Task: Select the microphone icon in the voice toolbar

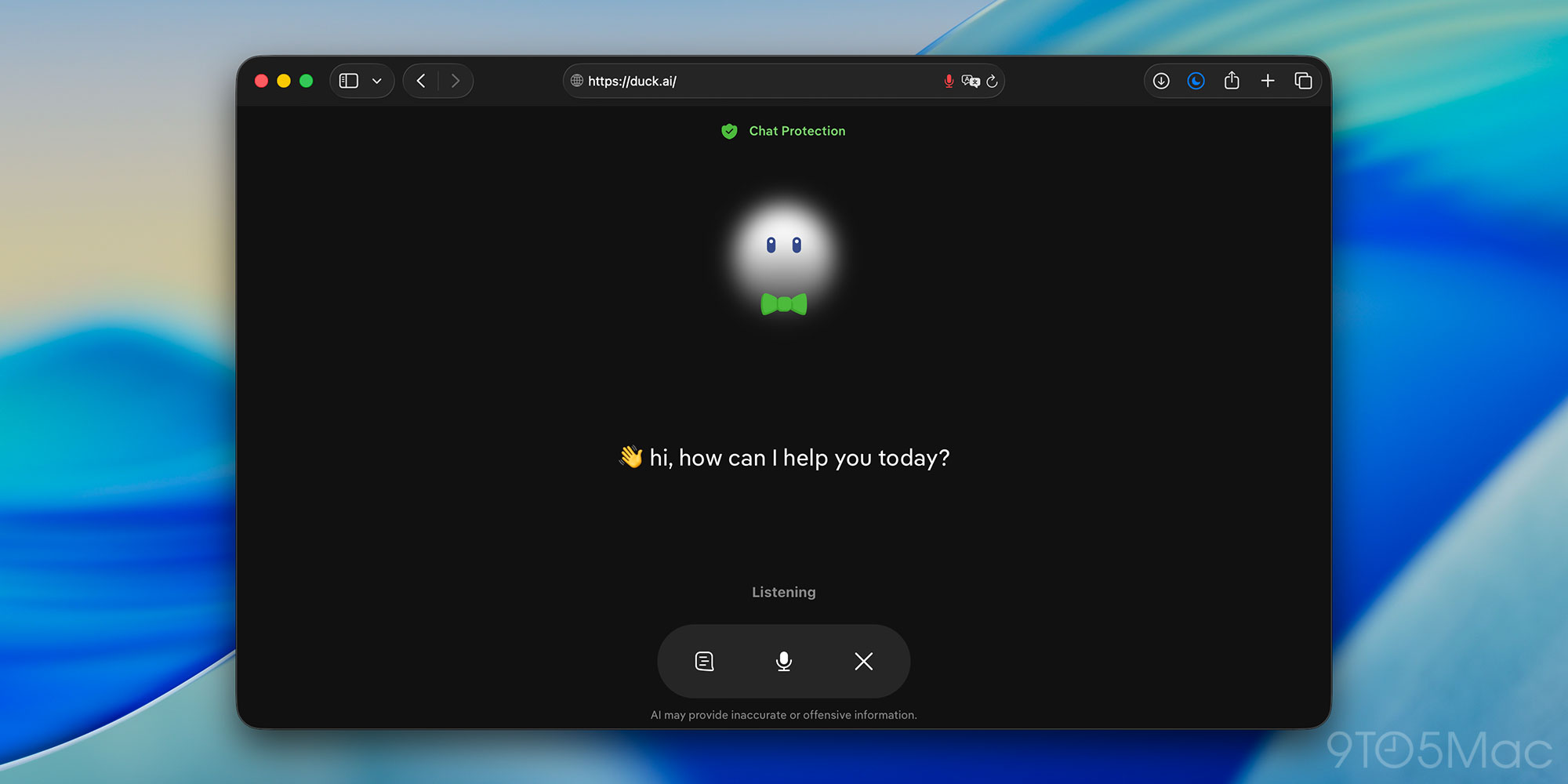Action: (784, 662)
